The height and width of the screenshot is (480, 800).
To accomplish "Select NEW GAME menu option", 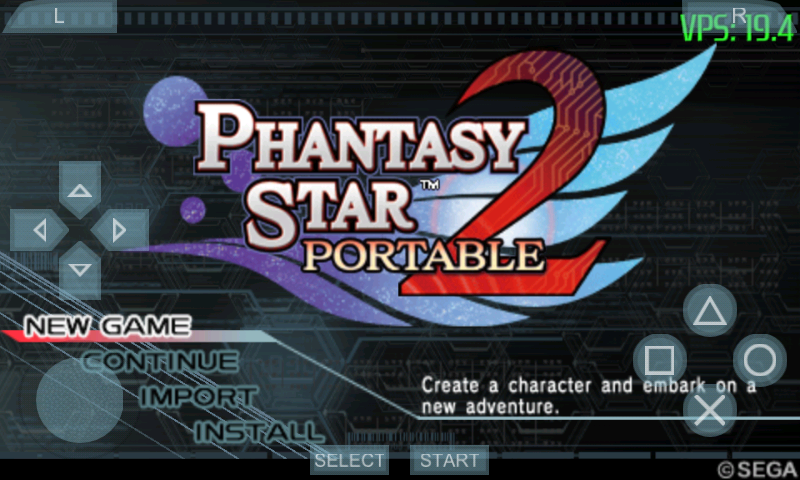I will point(108,326).
